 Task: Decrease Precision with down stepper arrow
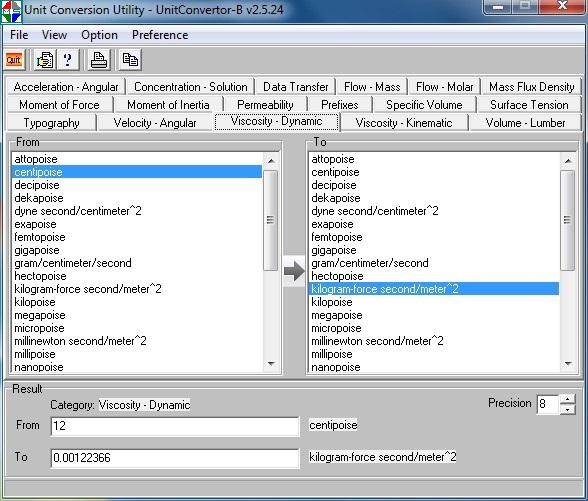pyautogui.click(x=568, y=409)
